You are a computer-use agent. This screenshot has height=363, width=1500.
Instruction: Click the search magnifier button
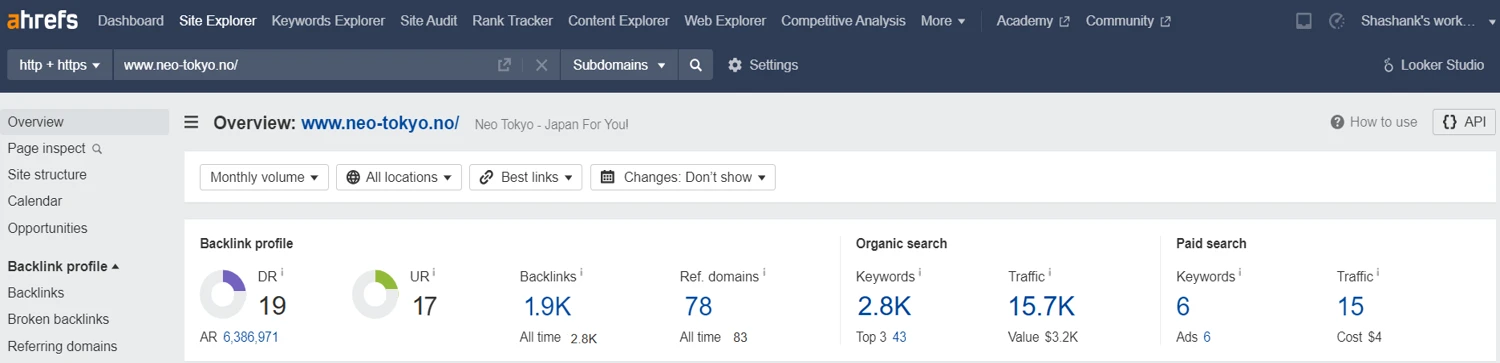(695, 65)
